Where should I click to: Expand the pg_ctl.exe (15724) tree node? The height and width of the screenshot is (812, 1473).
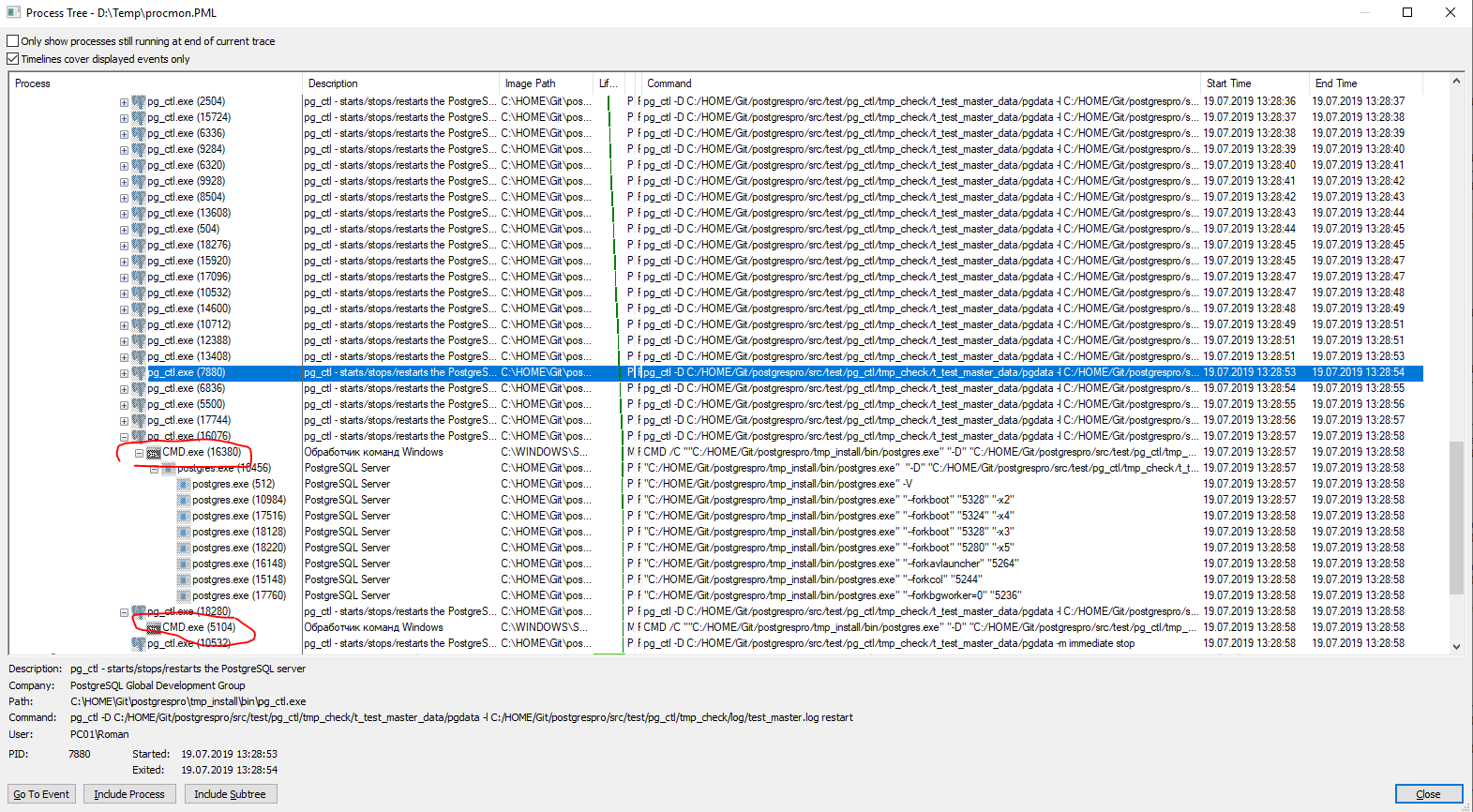coord(124,118)
